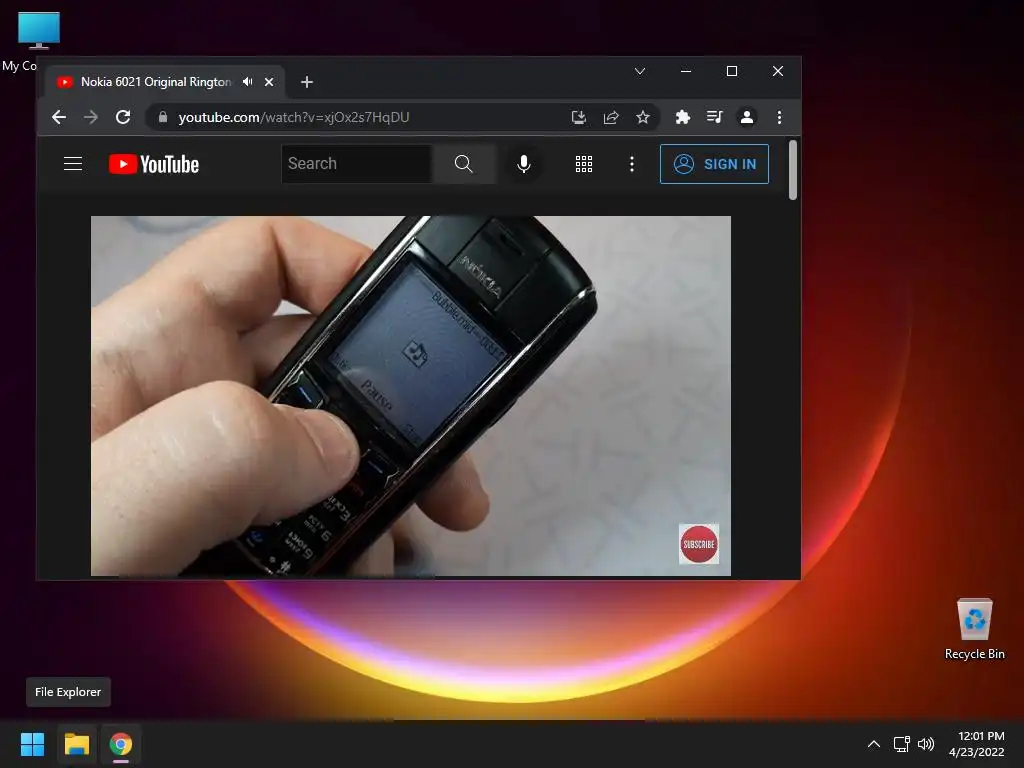Open the Windows Start menu

coord(32,744)
